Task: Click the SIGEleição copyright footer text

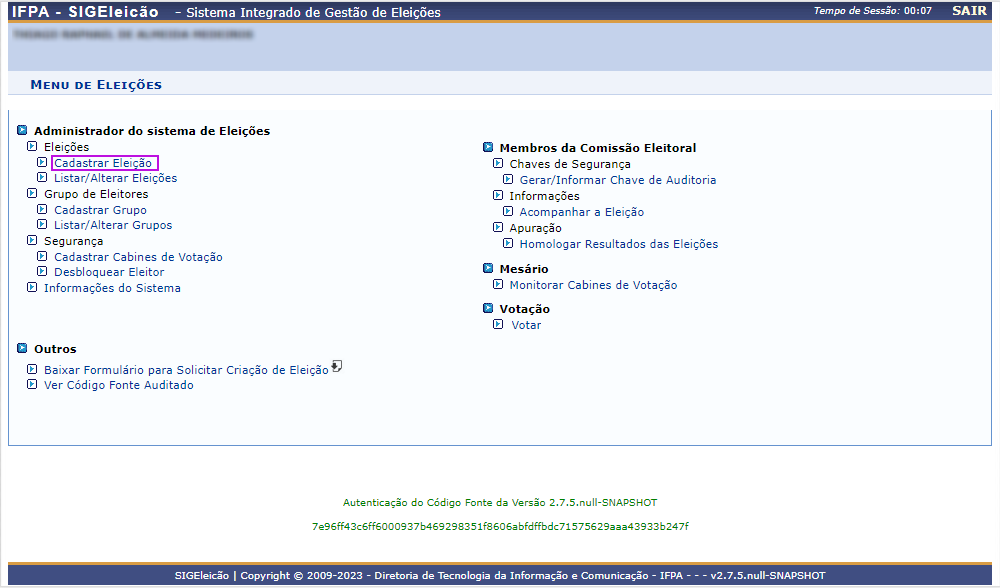Action: (x=500, y=575)
